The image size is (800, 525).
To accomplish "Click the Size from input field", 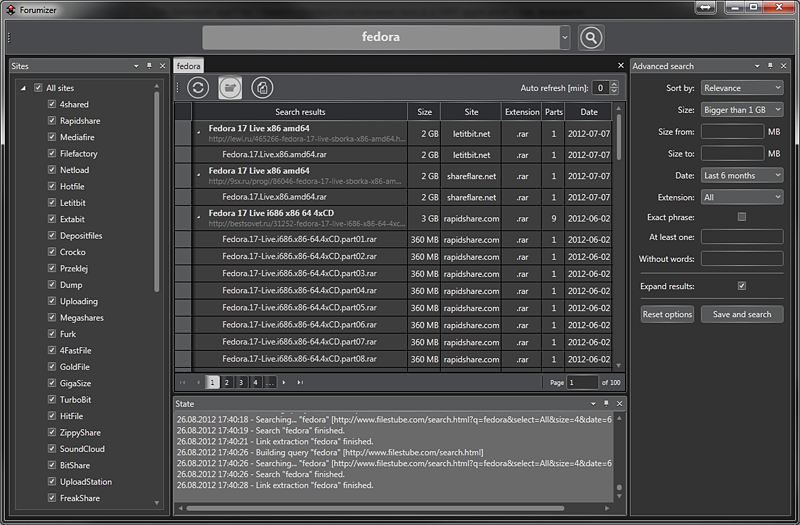I will click(x=732, y=132).
